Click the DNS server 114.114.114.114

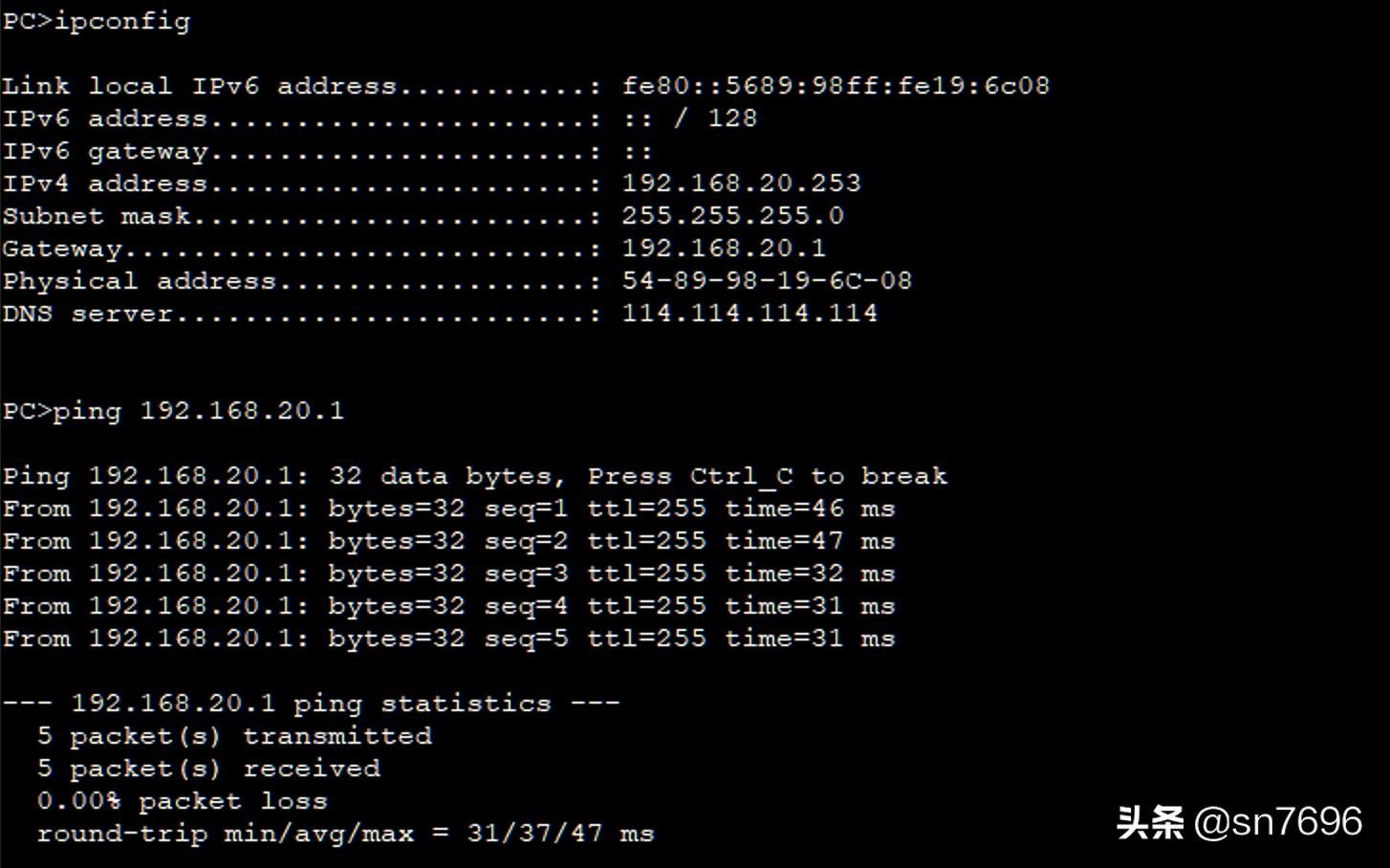749,314
